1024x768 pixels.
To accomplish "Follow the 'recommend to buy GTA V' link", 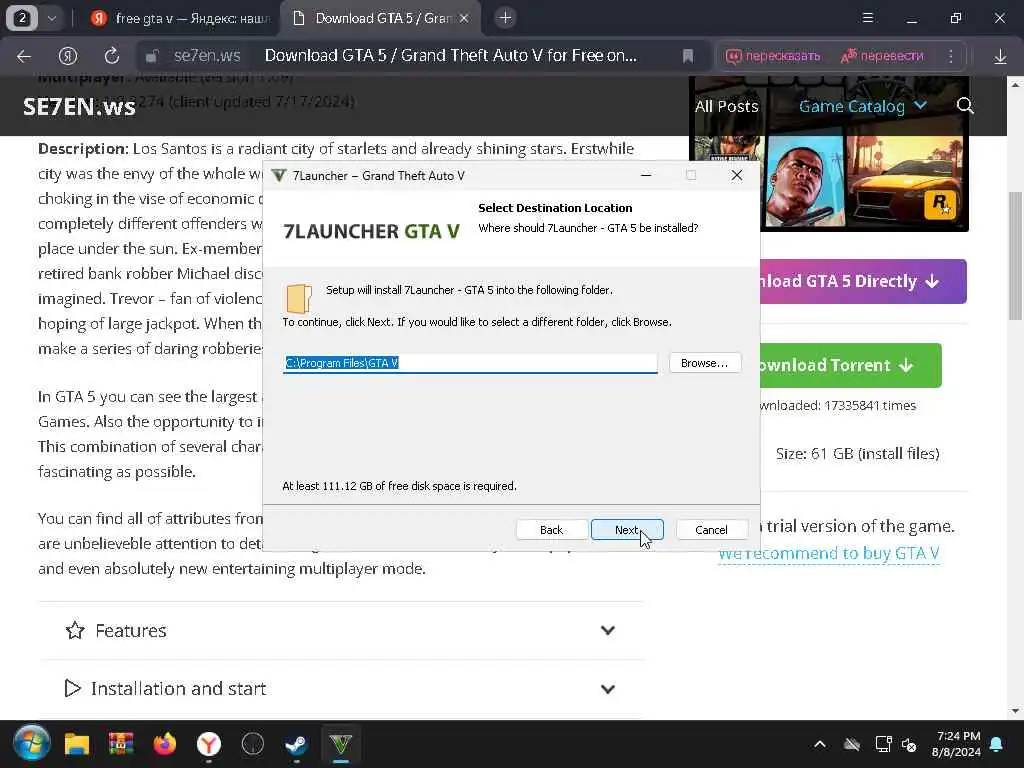I will click(x=829, y=553).
